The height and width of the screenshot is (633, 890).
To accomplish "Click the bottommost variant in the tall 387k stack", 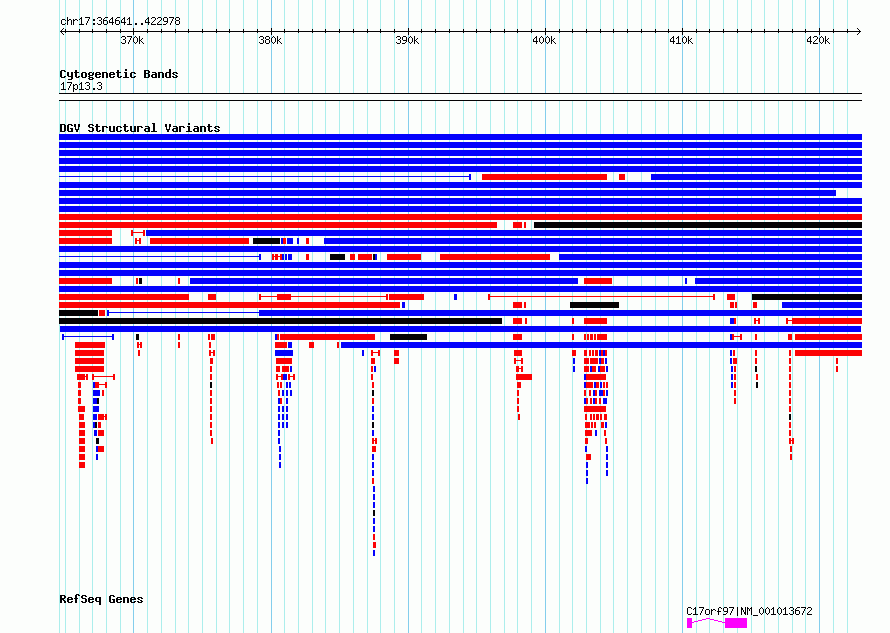I will pyautogui.click(x=374, y=553).
